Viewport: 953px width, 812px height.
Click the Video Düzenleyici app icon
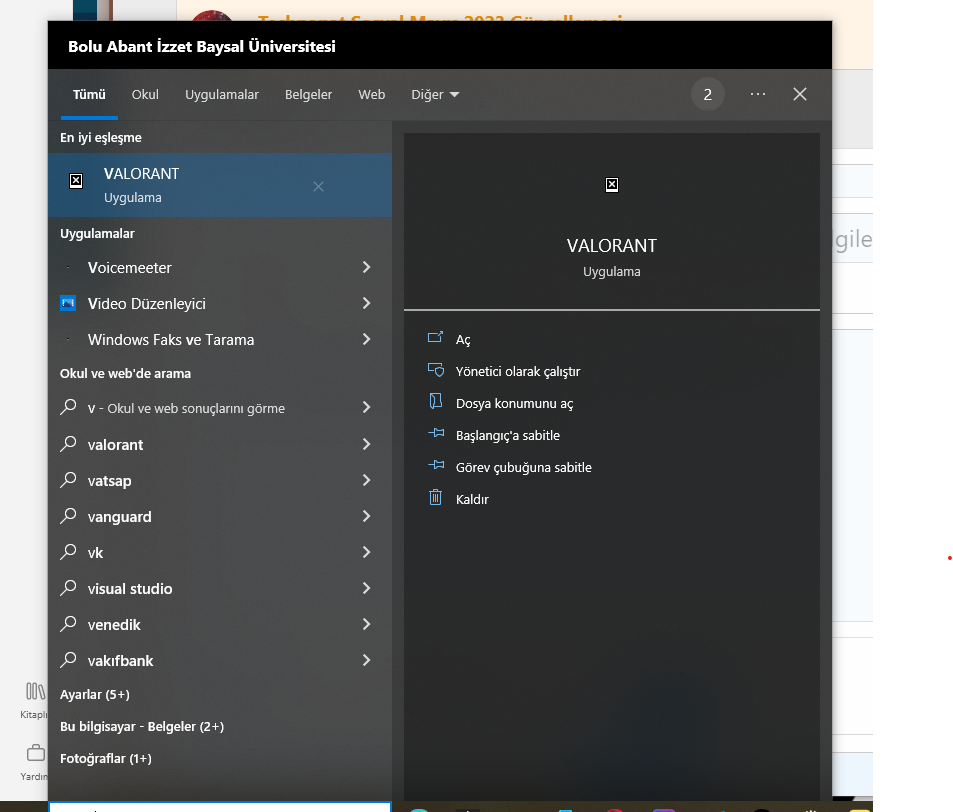pyautogui.click(x=68, y=303)
